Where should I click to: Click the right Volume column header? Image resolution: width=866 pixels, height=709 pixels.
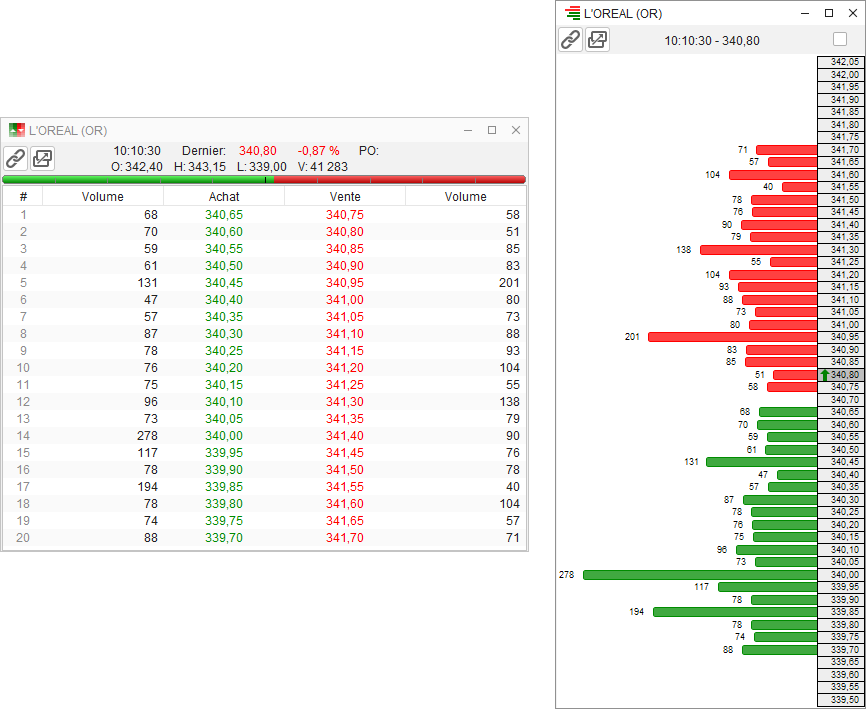(x=466, y=197)
